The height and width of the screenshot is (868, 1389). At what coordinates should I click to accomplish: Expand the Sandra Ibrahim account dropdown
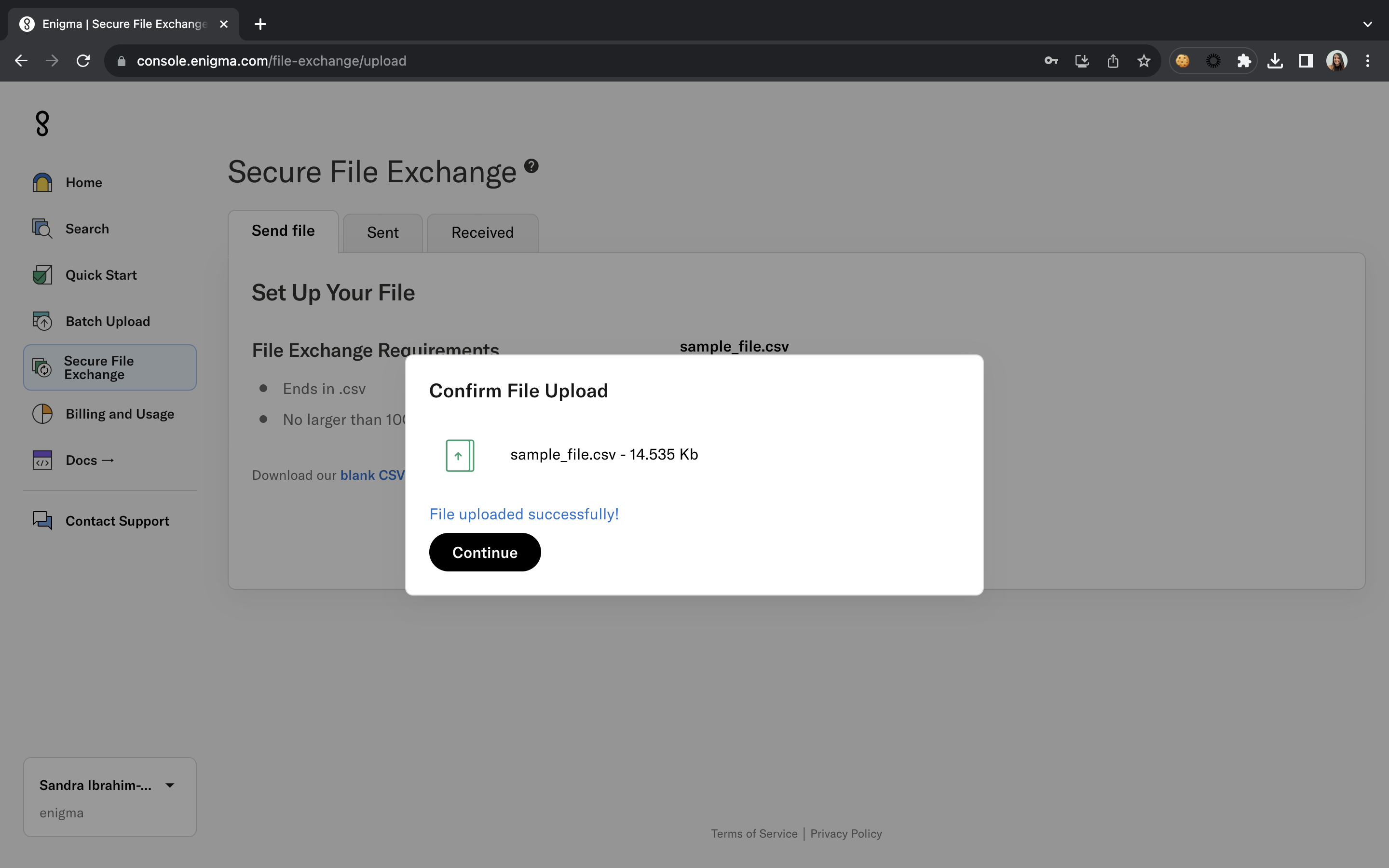(169, 786)
